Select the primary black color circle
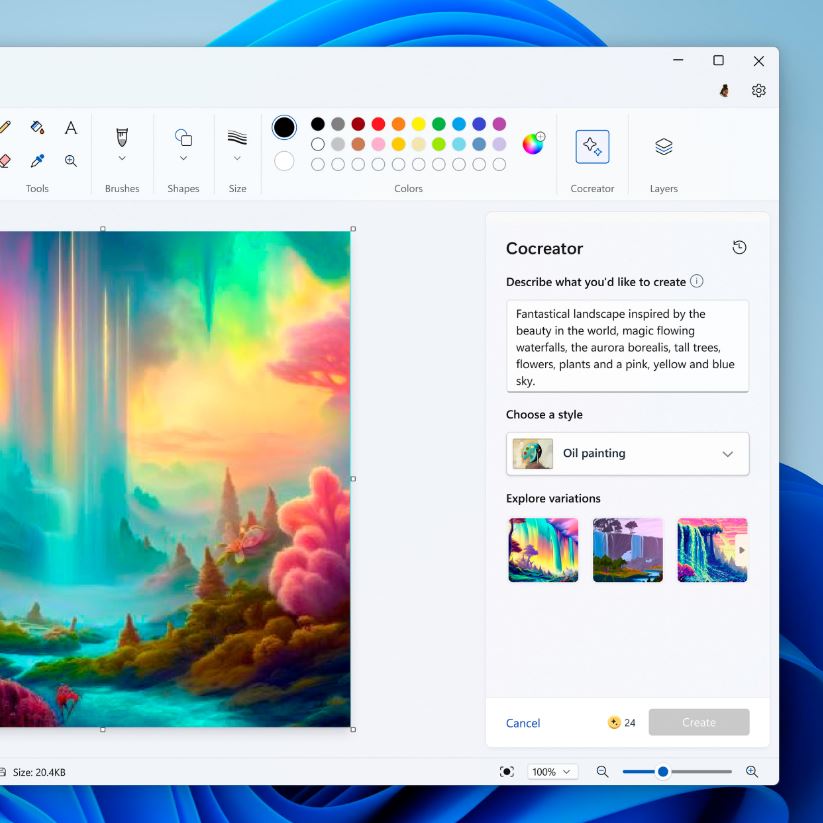The width and height of the screenshot is (823, 823). click(x=284, y=127)
